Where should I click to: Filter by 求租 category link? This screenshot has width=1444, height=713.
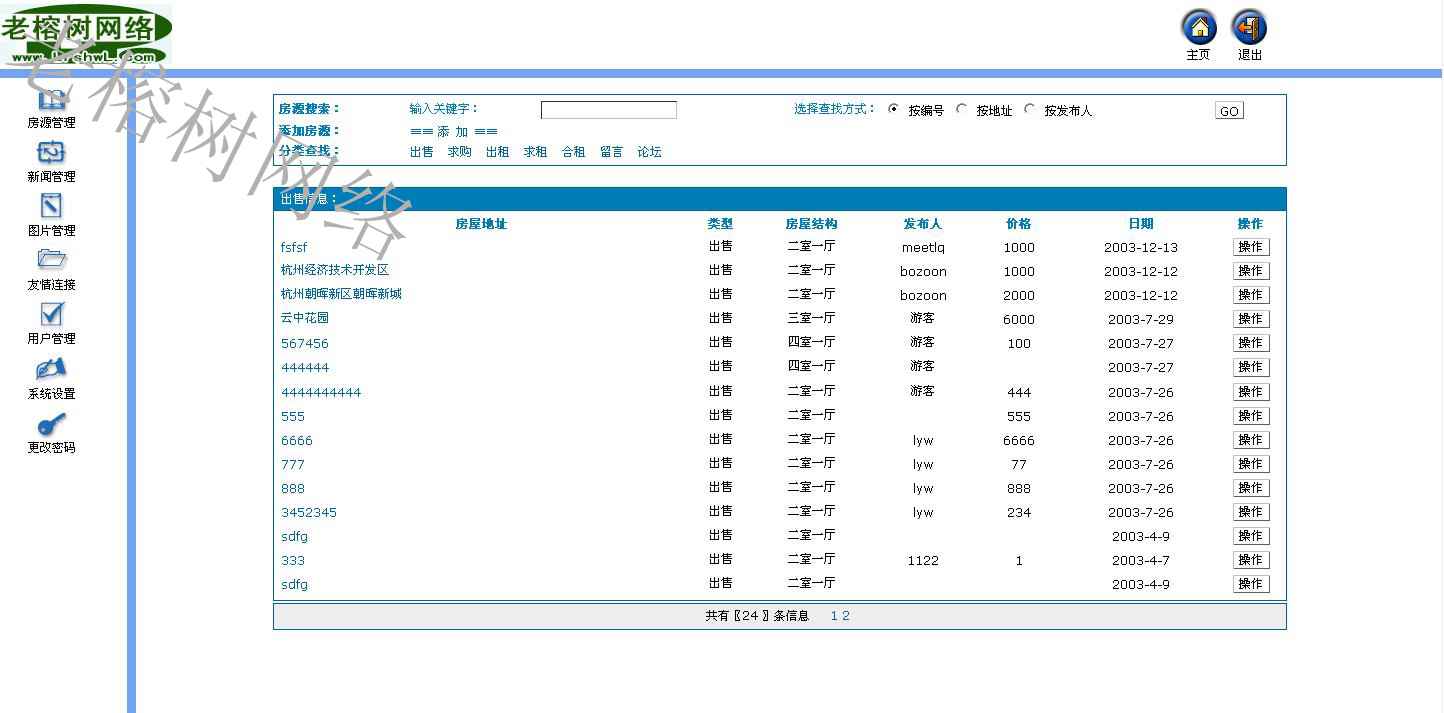point(536,152)
